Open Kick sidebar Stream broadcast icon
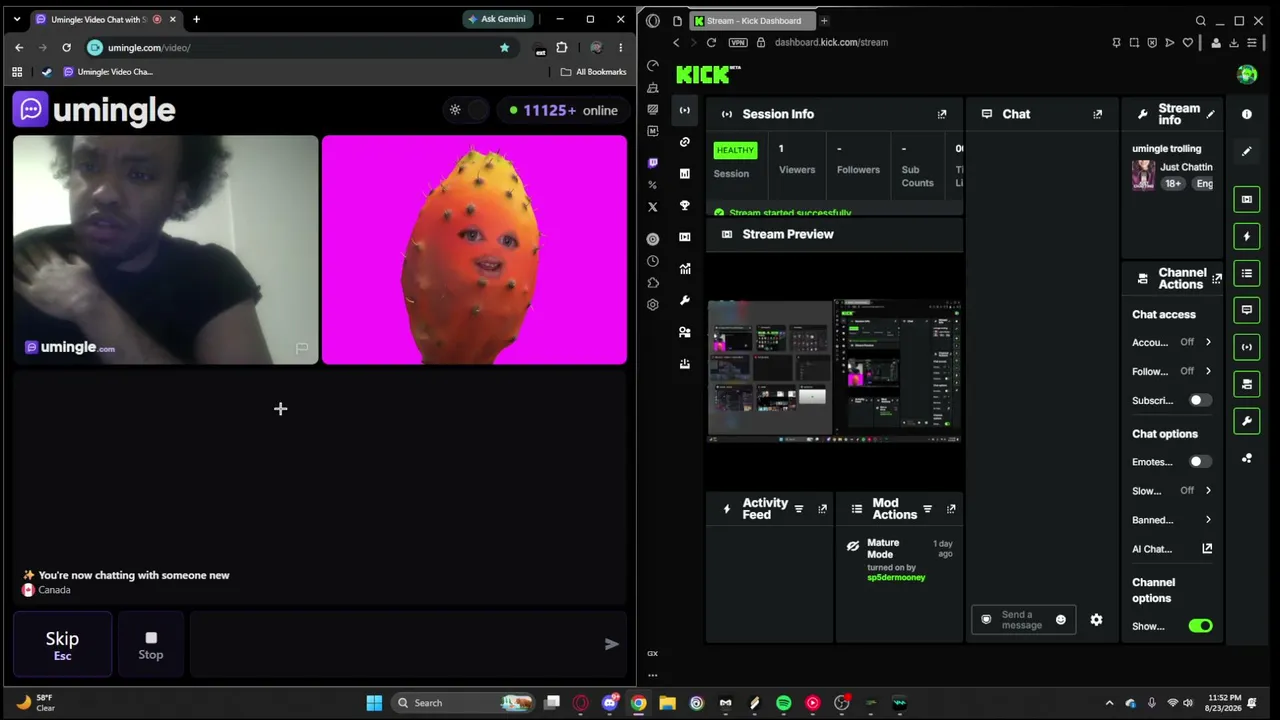Viewport: 1280px width, 720px height. click(x=684, y=110)
